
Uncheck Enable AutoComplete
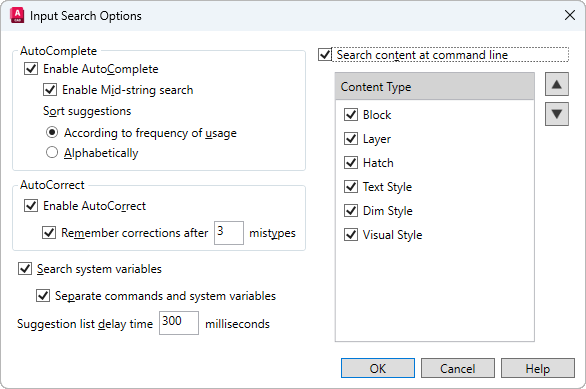[31, 69]
